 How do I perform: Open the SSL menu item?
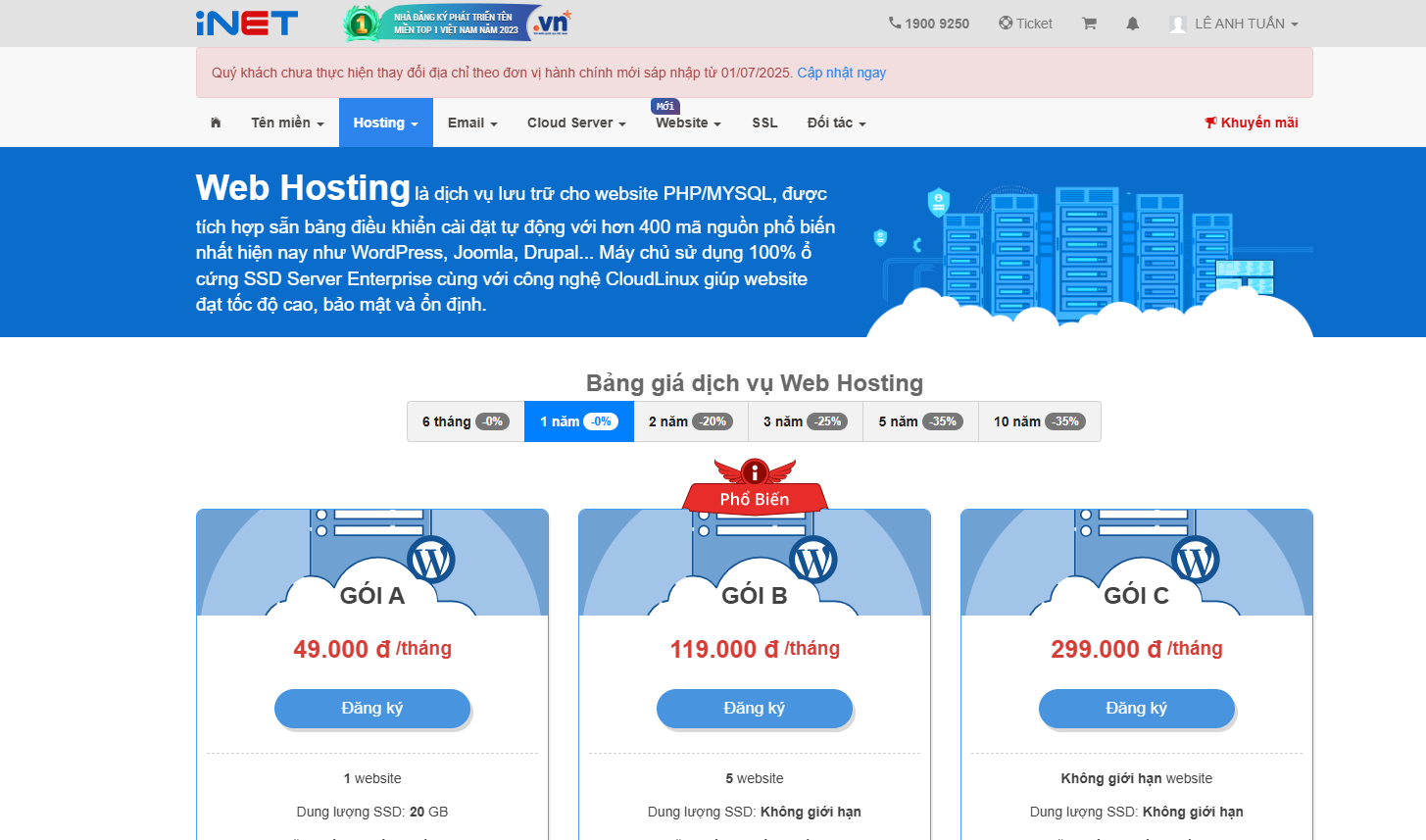click(x=764, y=123)
